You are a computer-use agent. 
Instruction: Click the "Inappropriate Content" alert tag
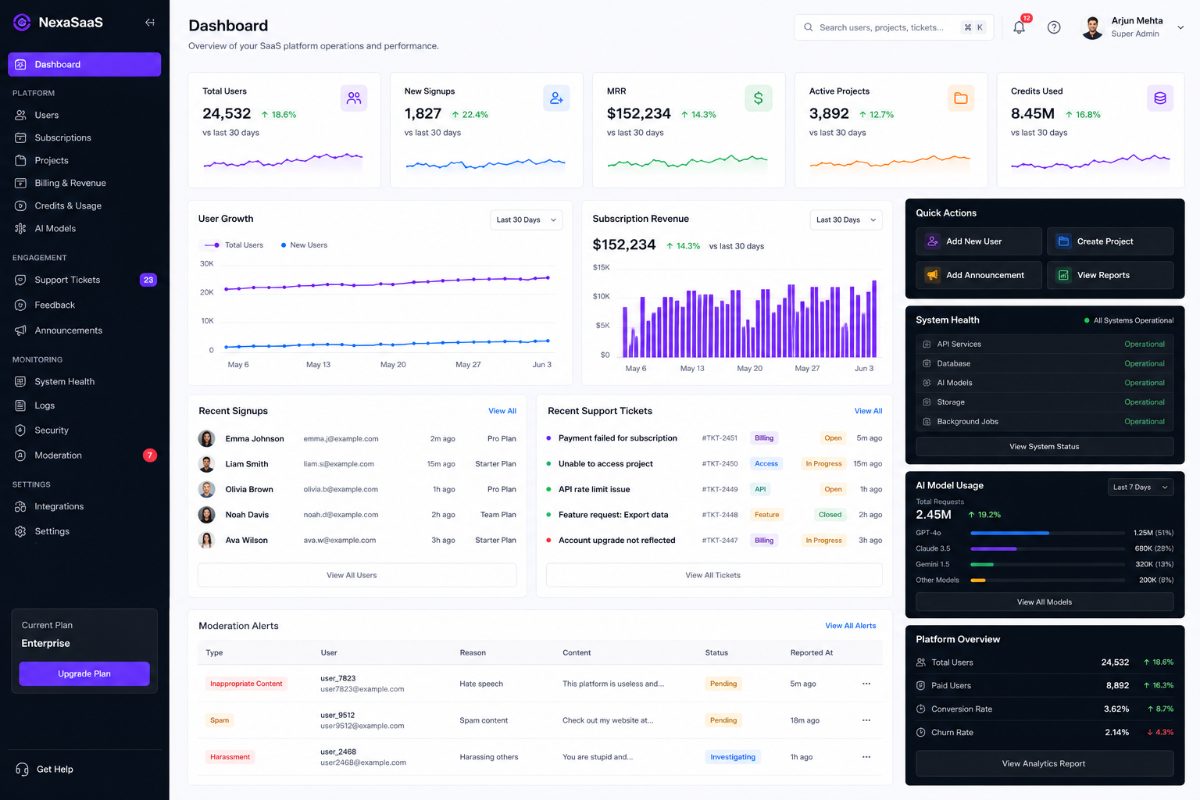pyautogui.click(x=246, y=684)
